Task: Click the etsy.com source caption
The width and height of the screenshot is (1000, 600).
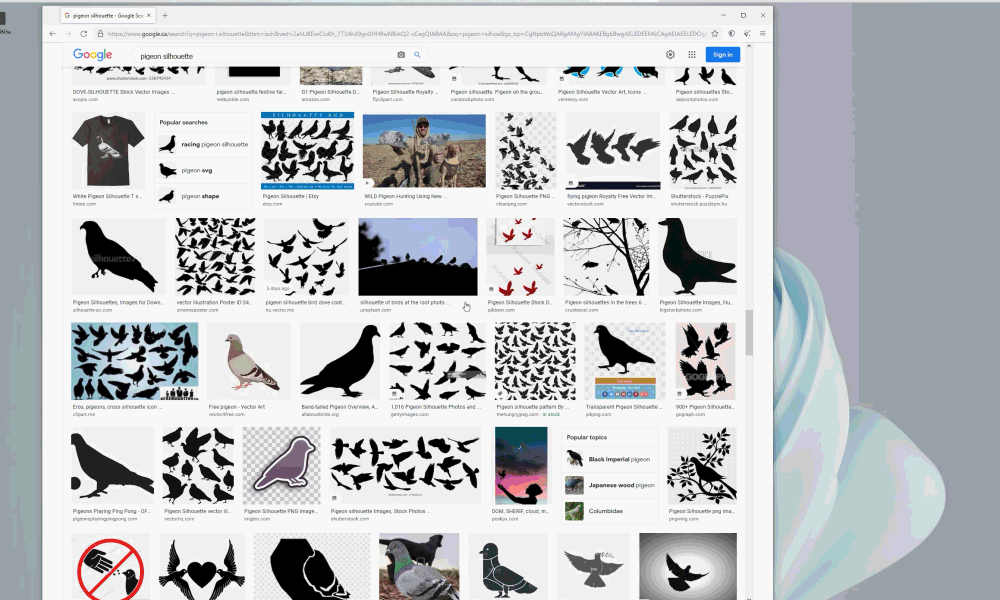Action: [x=272, y=204]
